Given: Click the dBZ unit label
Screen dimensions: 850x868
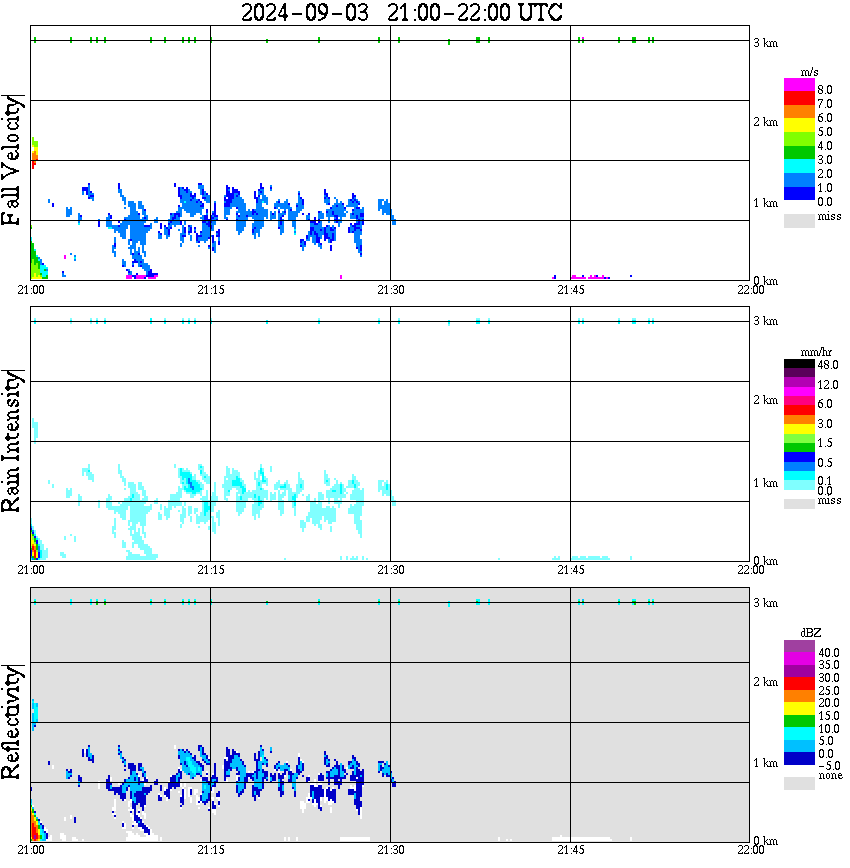Looking at the screenshot, I should [811, 633].
